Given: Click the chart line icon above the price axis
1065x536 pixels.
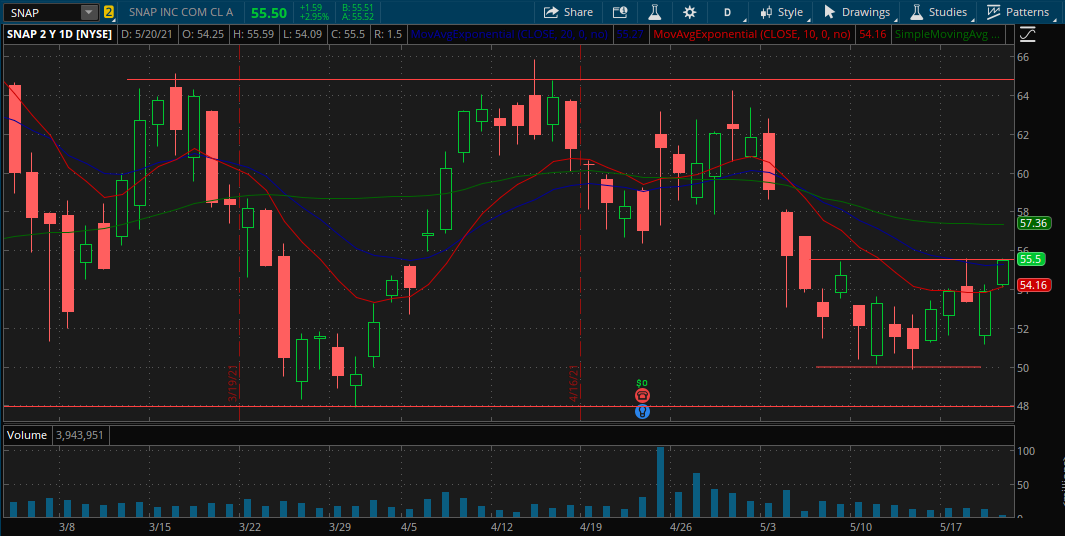Looking at the screenshot, I should [1028, 33].
